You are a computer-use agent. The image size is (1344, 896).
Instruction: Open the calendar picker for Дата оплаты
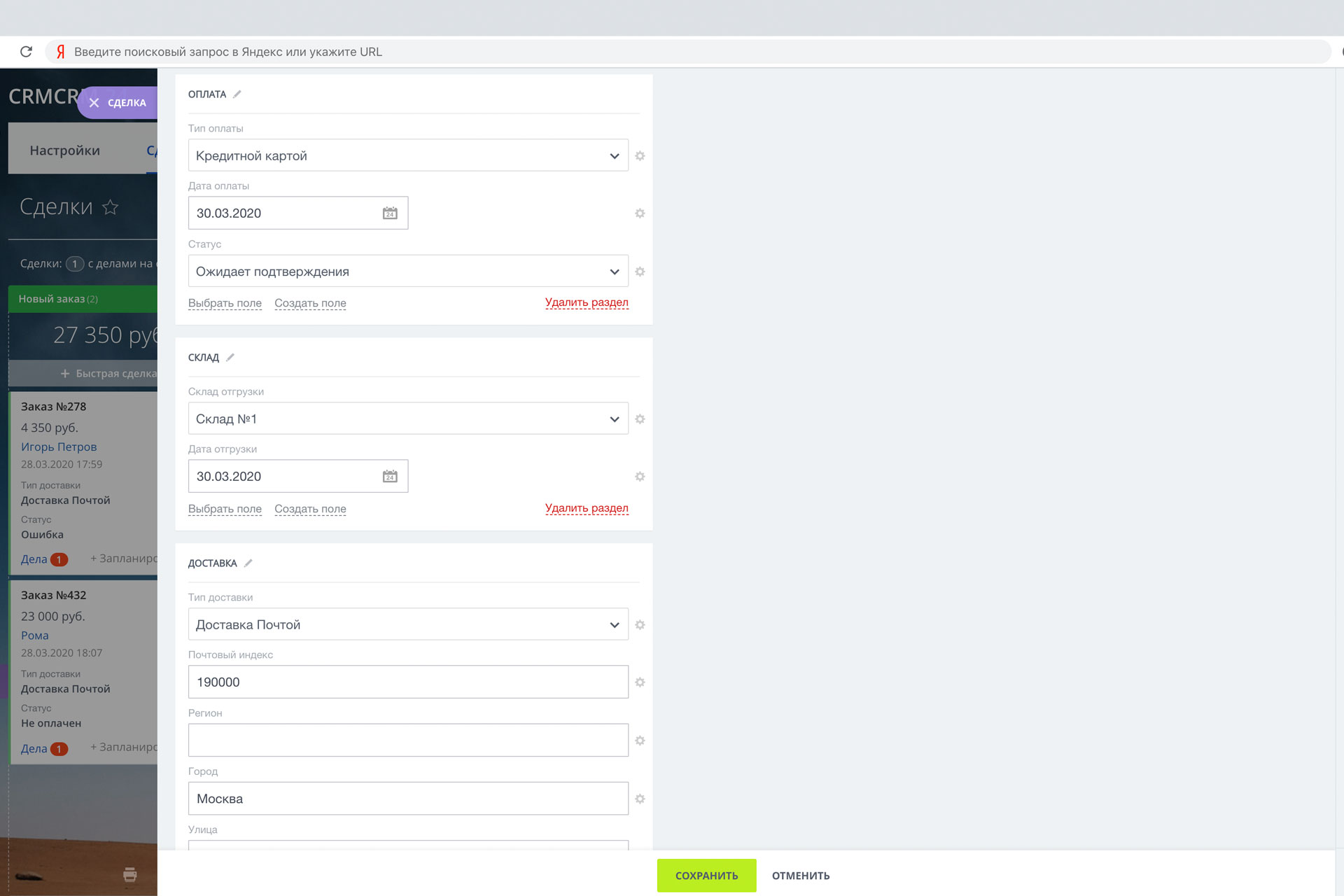coord(390,213)
